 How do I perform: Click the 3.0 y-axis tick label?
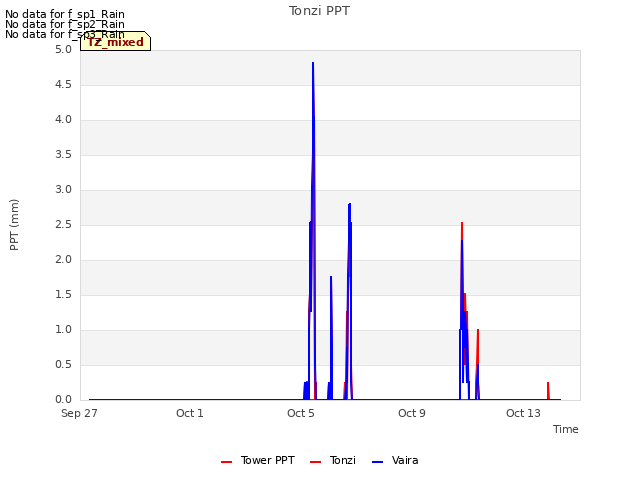pos(63,190)
